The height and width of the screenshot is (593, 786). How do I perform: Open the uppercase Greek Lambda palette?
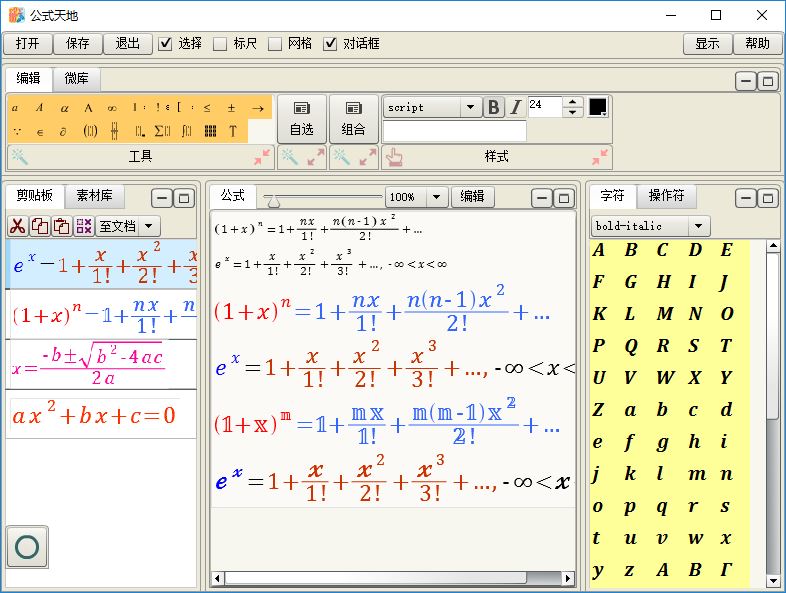88,108
